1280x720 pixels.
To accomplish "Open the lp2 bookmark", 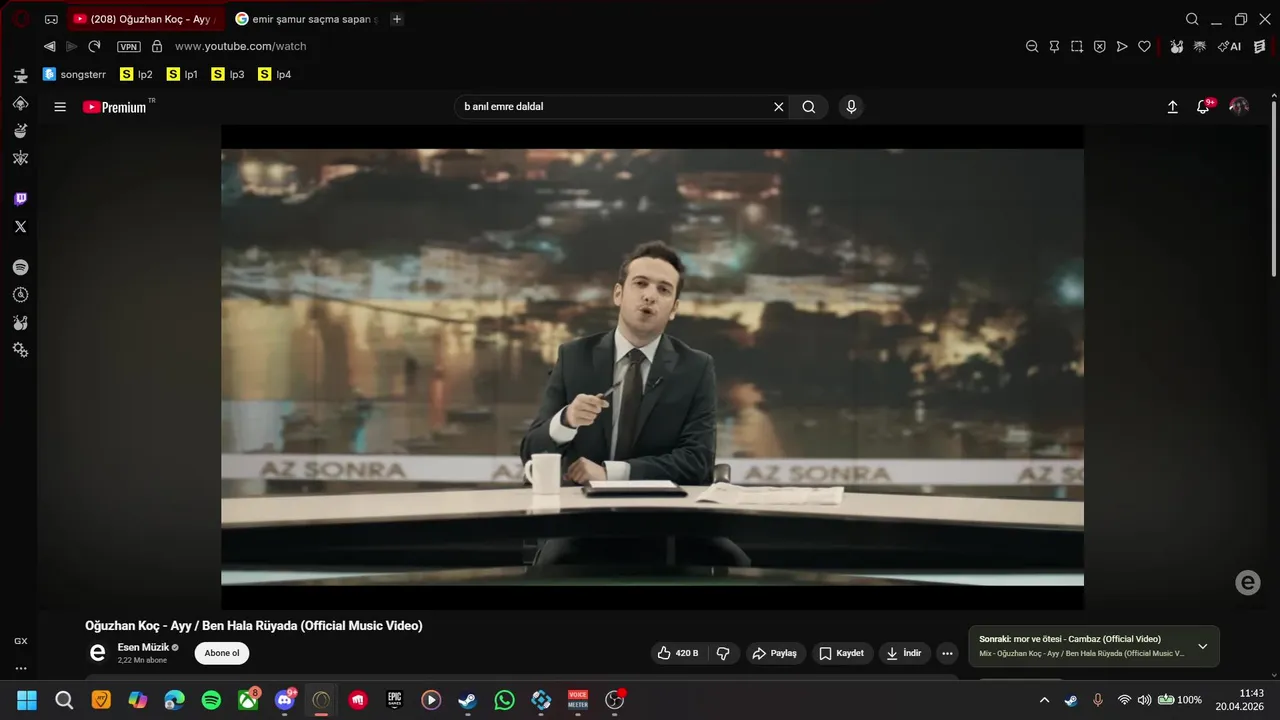I will pyautogui.click(x=136, y=74).
